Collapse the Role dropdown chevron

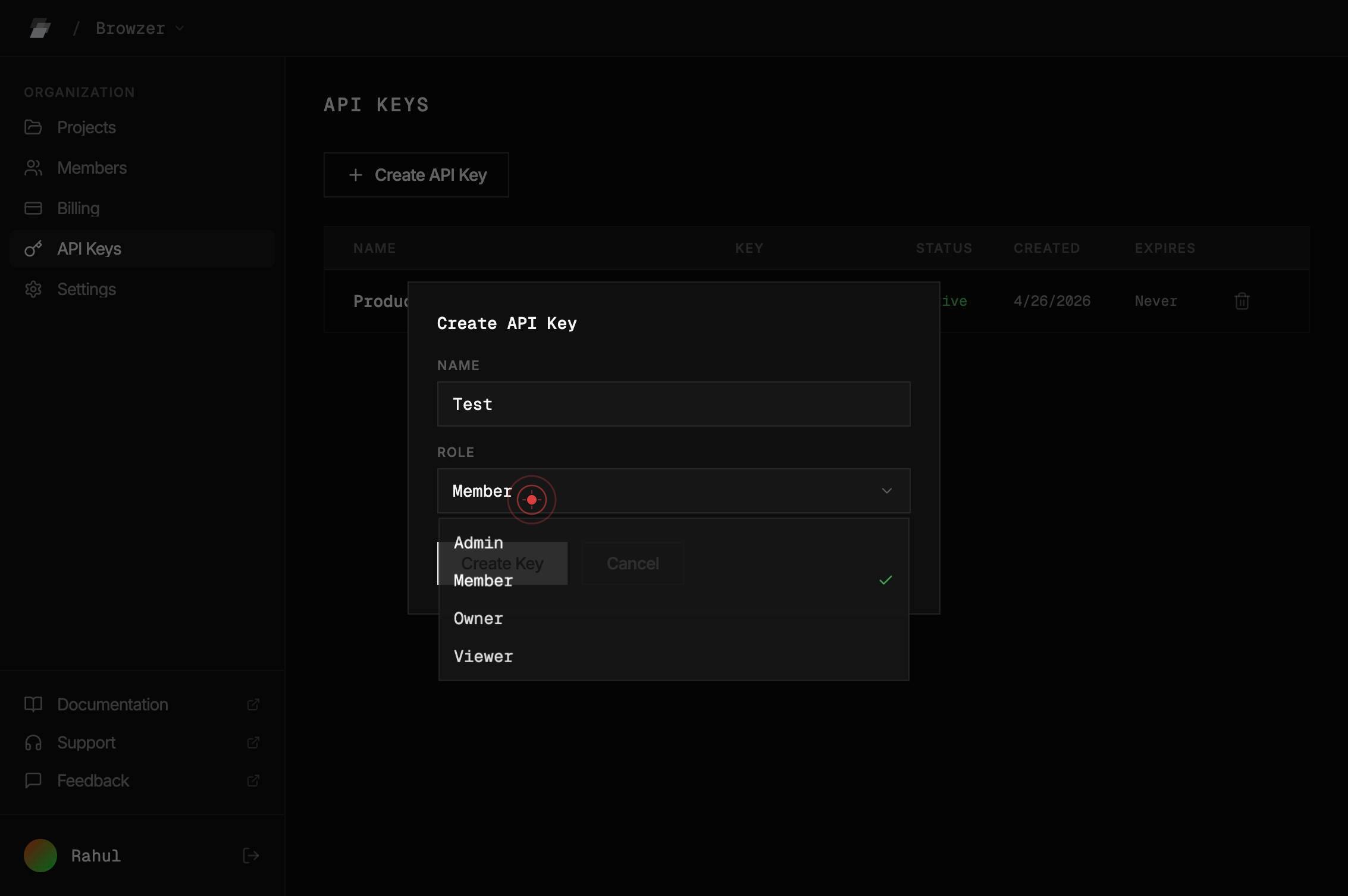click(886, 491)
